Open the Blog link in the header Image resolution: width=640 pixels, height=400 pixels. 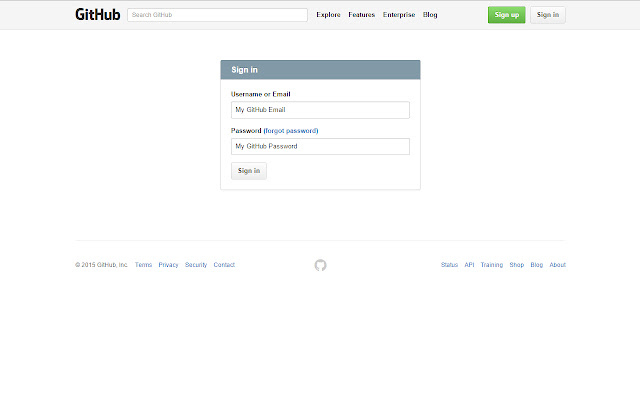pos(430,15)
